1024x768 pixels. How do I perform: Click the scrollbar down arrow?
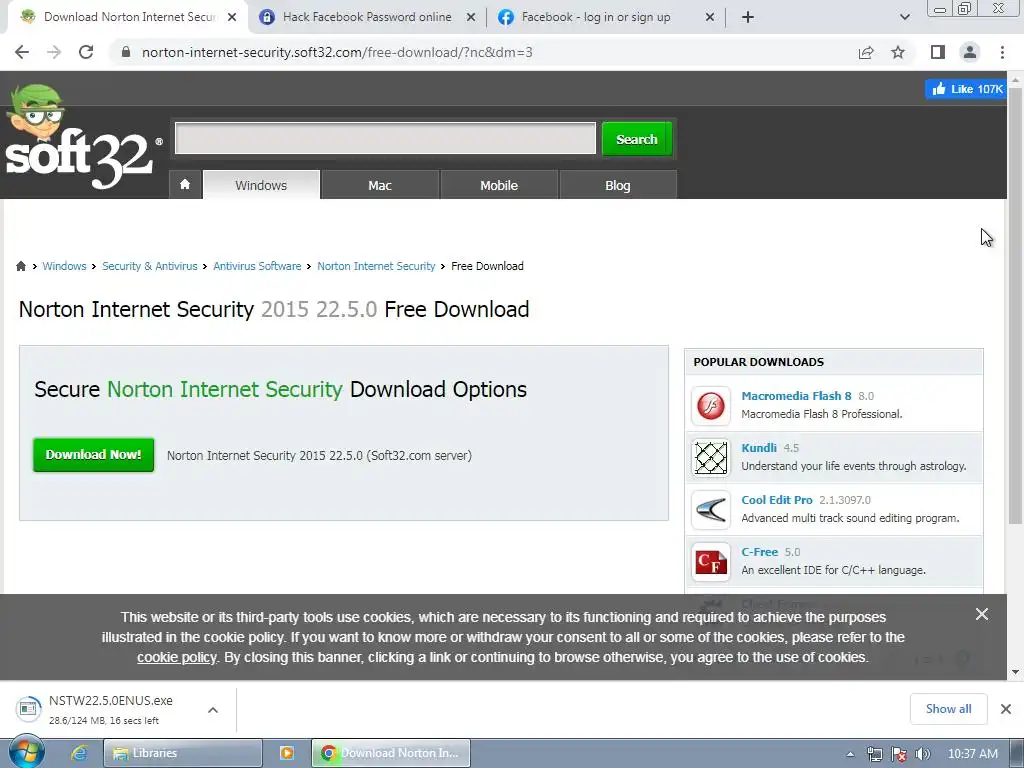pos(1015,672)
